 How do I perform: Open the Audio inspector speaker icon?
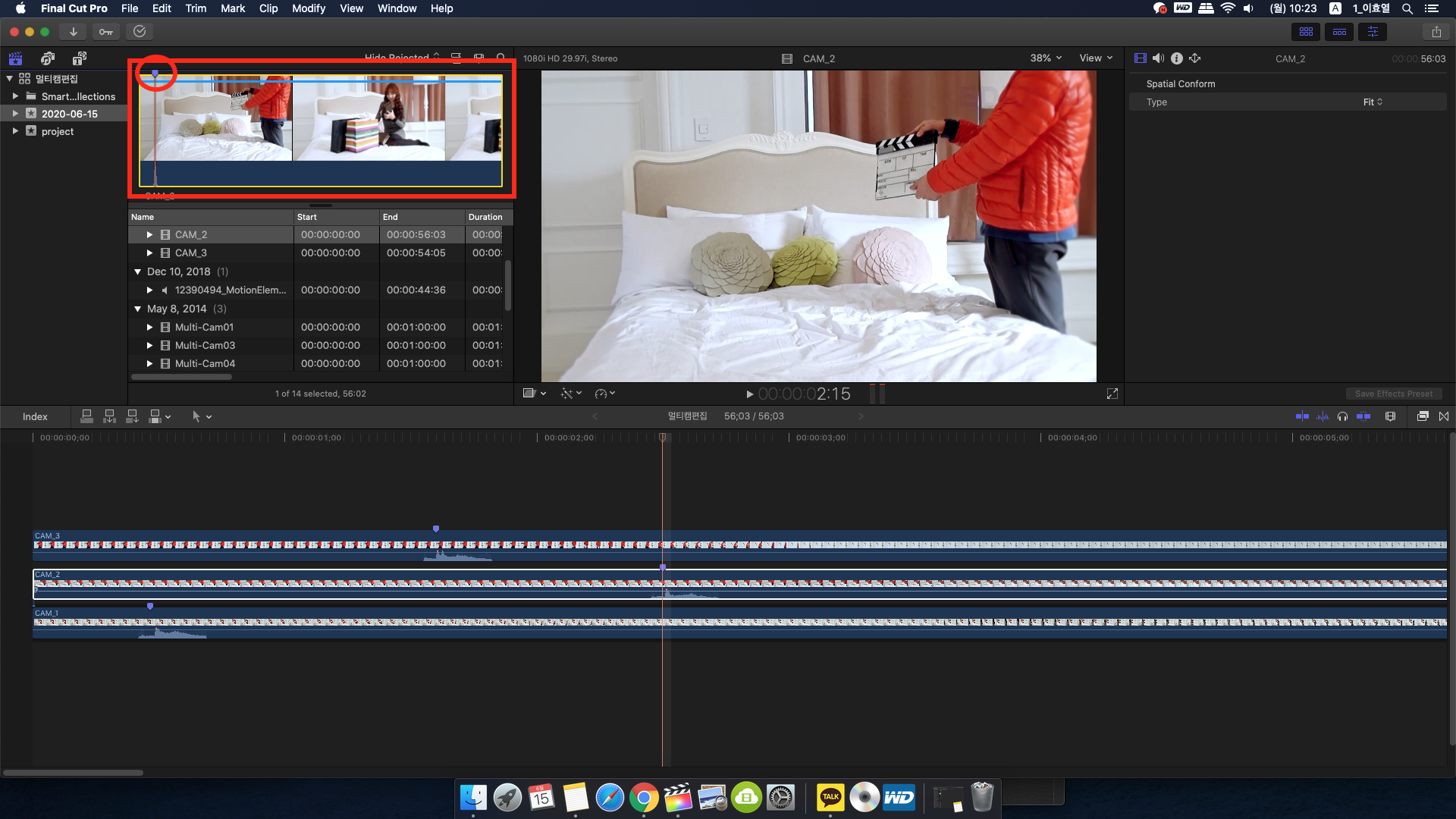1158,58
